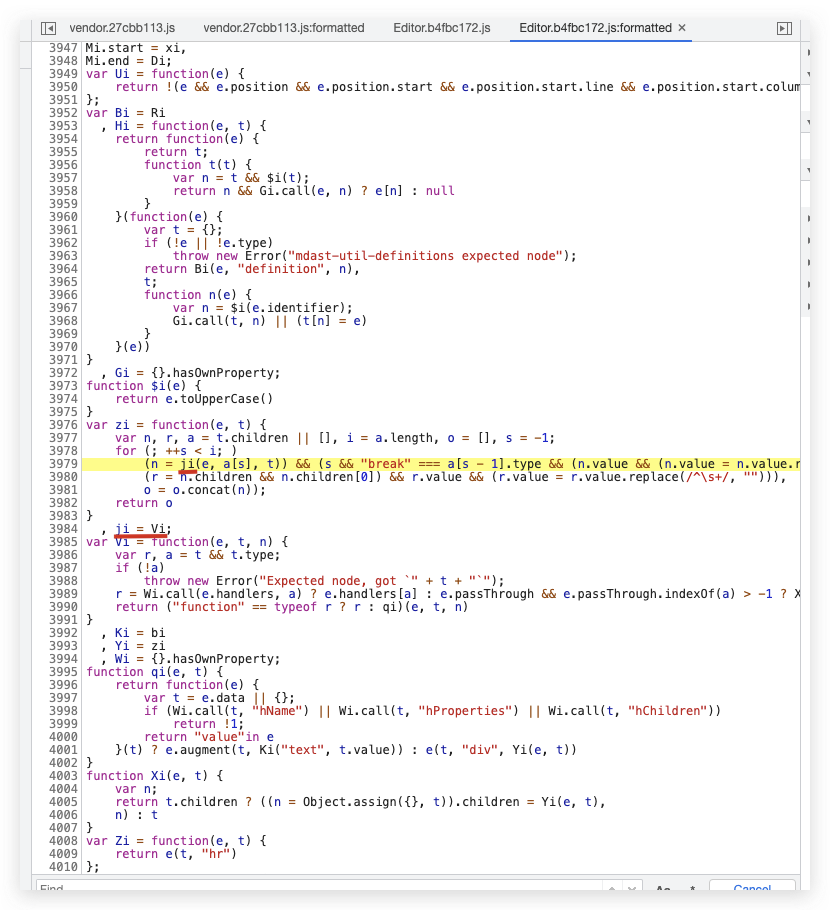Click the left-pointing navigator collapse arrow icon

pos(47,28)
